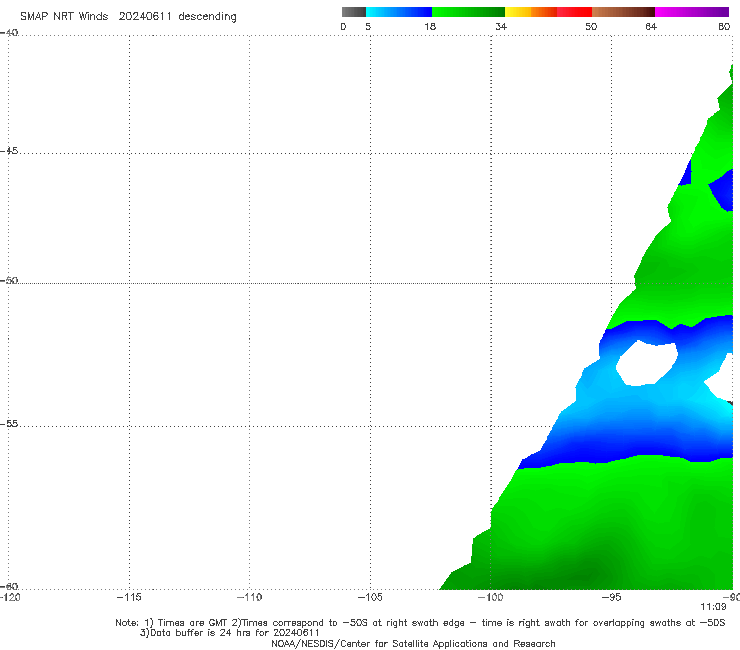The height and width of the screenshot is (650, 740).
Task: Click the yellow-orange color bar segment
Action: (531, 12)
